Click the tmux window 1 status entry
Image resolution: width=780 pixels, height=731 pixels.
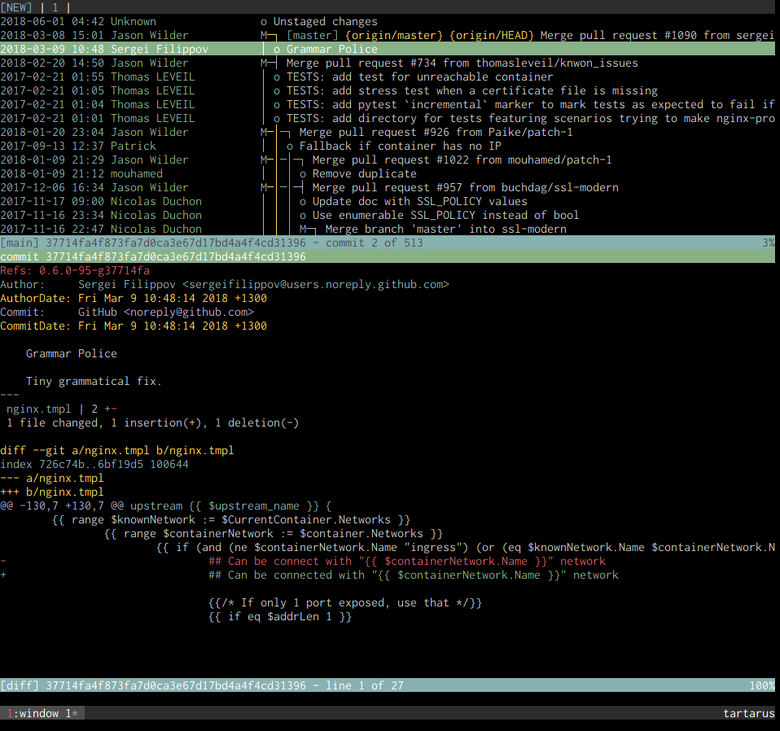(42, 713)
